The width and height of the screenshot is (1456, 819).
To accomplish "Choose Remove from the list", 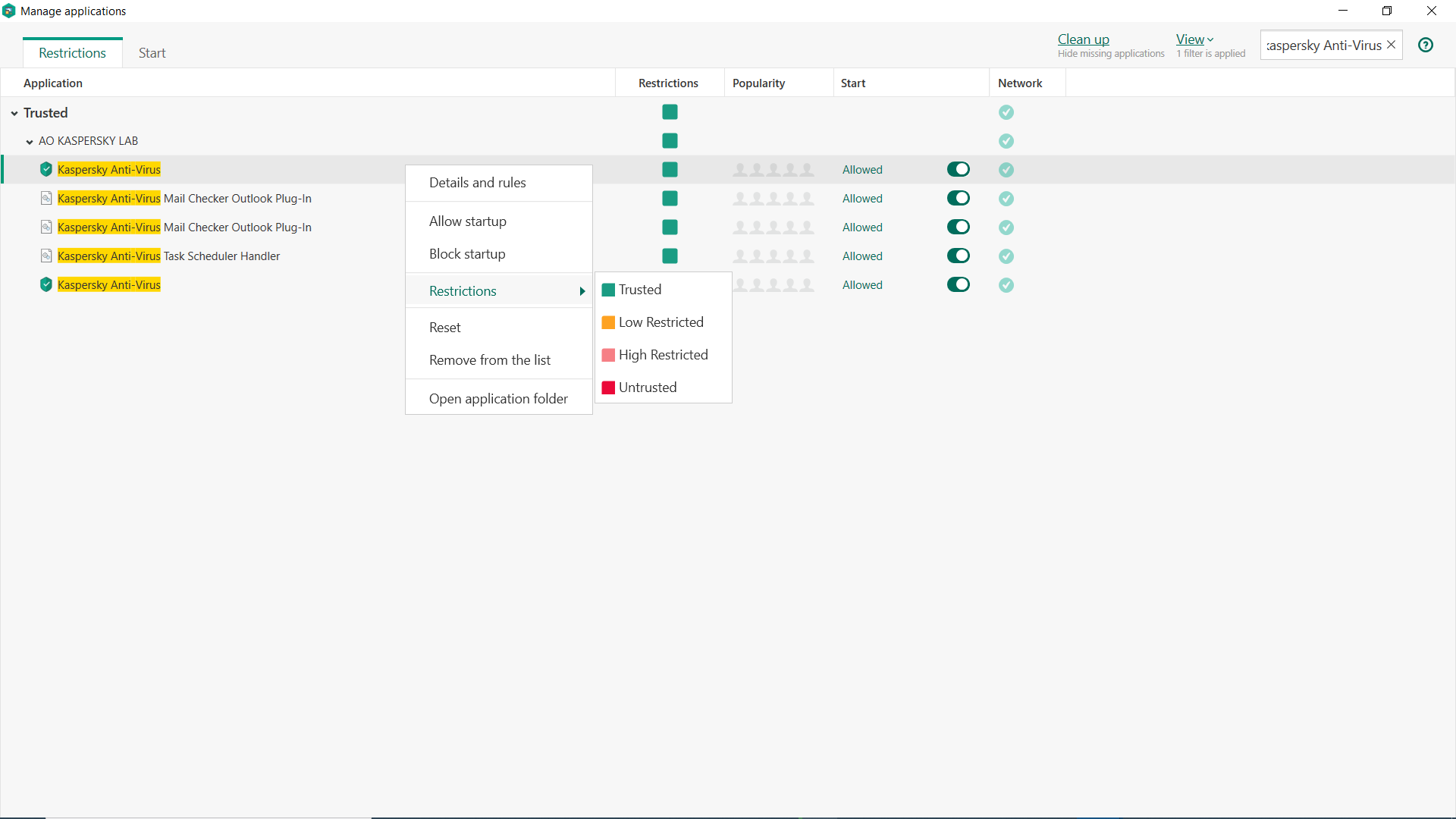I will point(499,360).
